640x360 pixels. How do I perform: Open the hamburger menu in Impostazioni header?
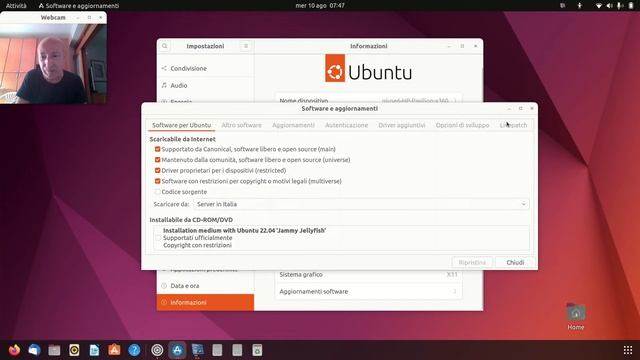pyautogui.click(x=246, y=46)
